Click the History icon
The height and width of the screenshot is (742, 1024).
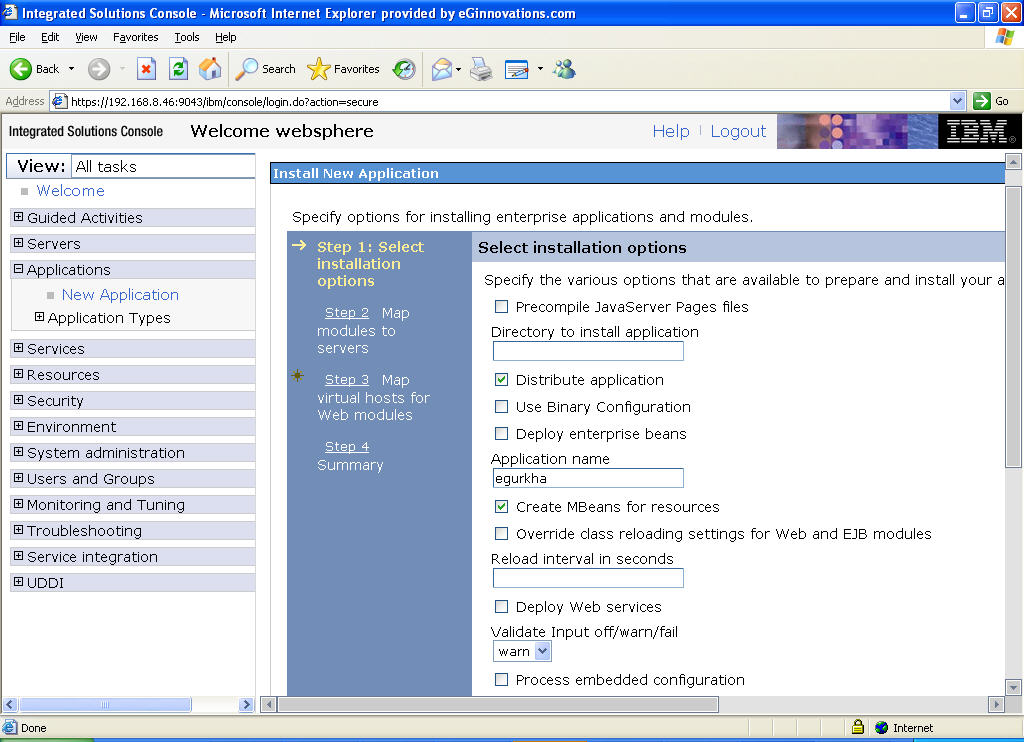point(404,69)
